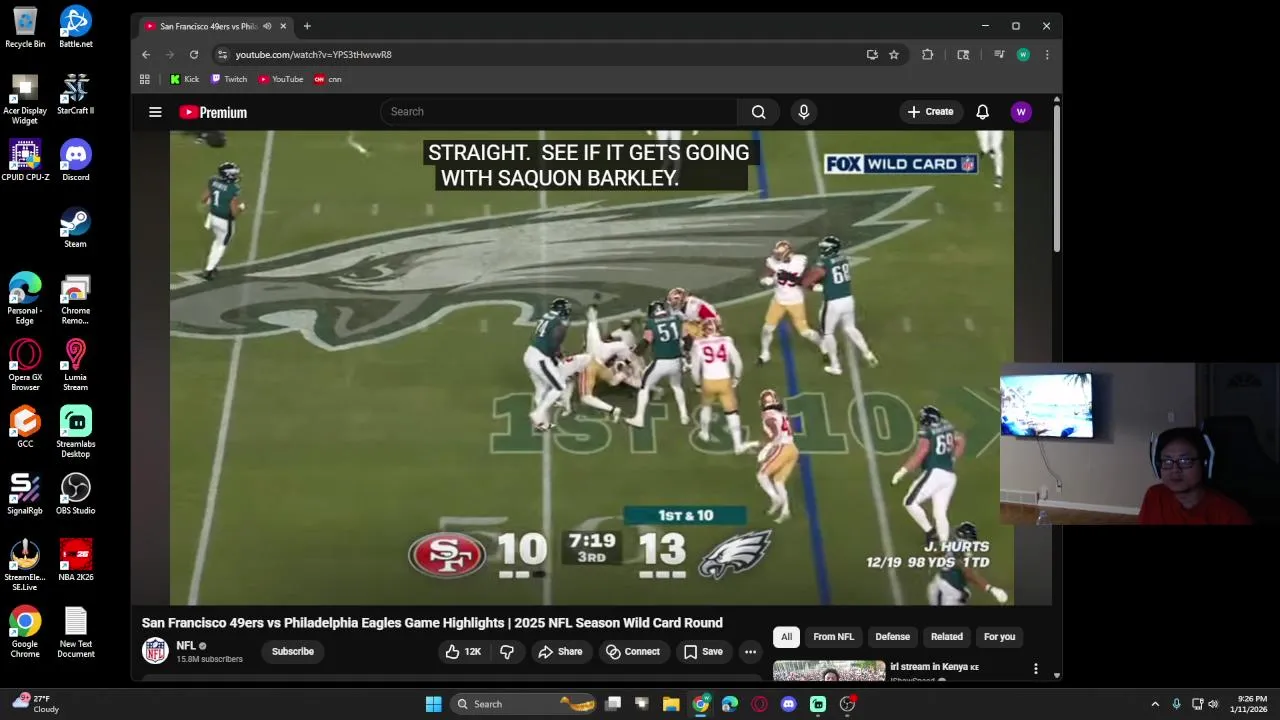
Task: Open the 'irl stream in Kenya' thumbnail
Action: point(829,670)
